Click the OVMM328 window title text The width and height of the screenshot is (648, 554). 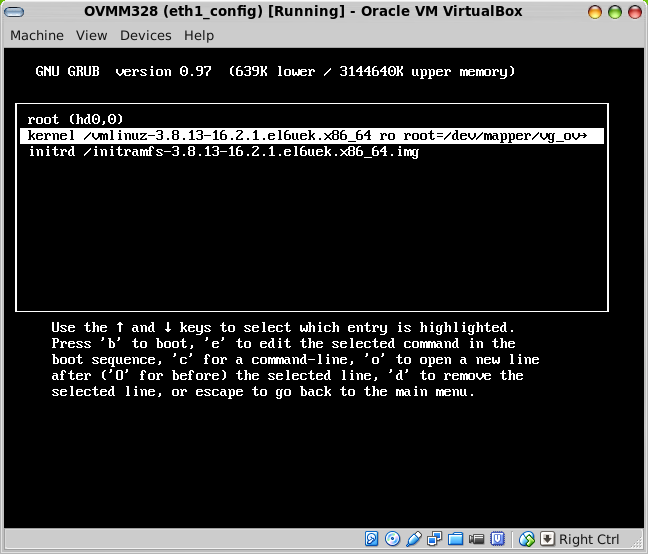click(x=303, y=11)
